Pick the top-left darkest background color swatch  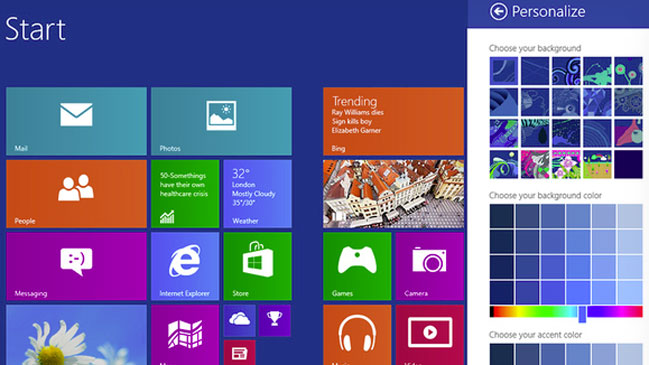(x=502, y=216)
